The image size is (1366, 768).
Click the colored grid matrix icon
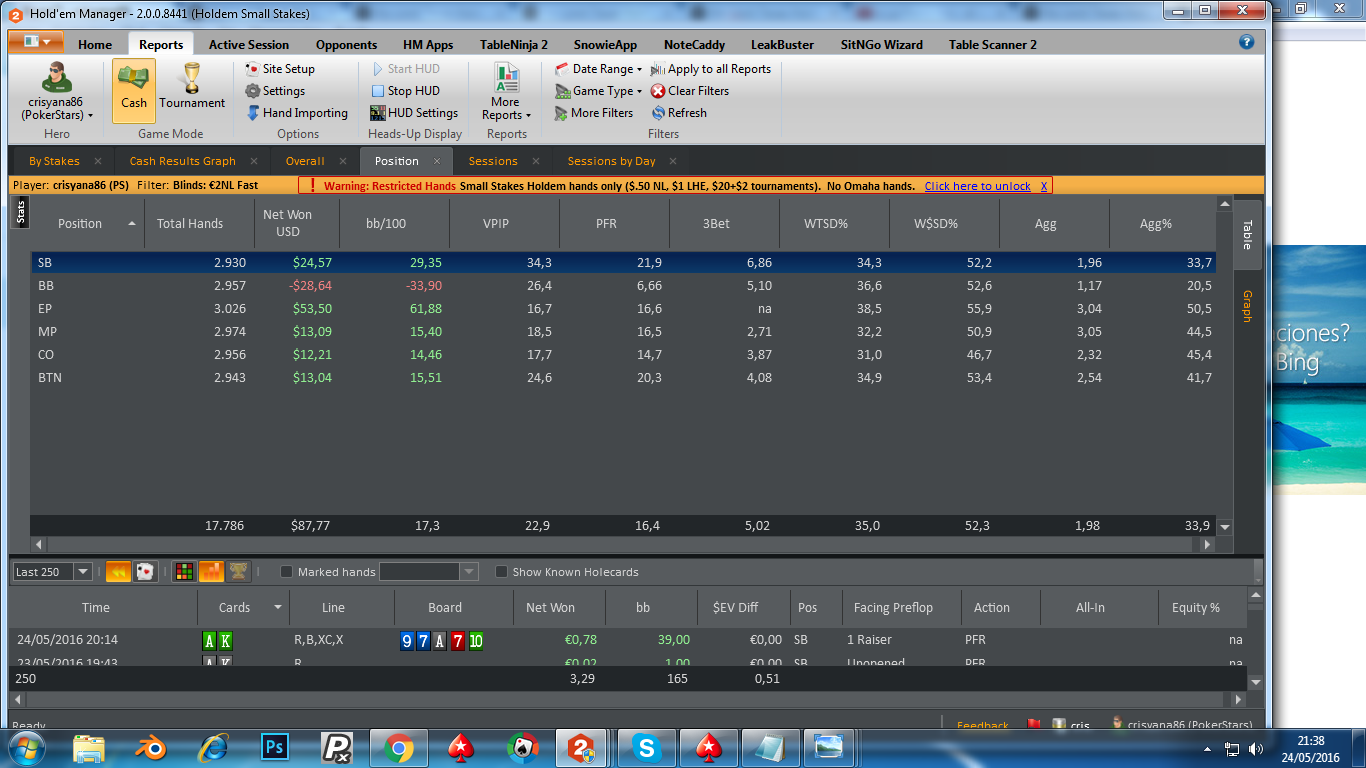[x=184, y=571]
